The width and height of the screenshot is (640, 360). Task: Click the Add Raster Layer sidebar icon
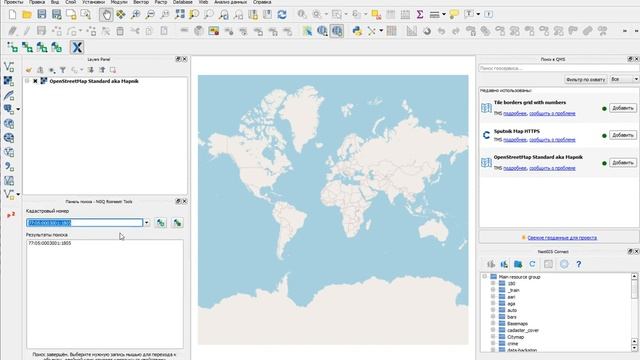click(x=9, y=81)
